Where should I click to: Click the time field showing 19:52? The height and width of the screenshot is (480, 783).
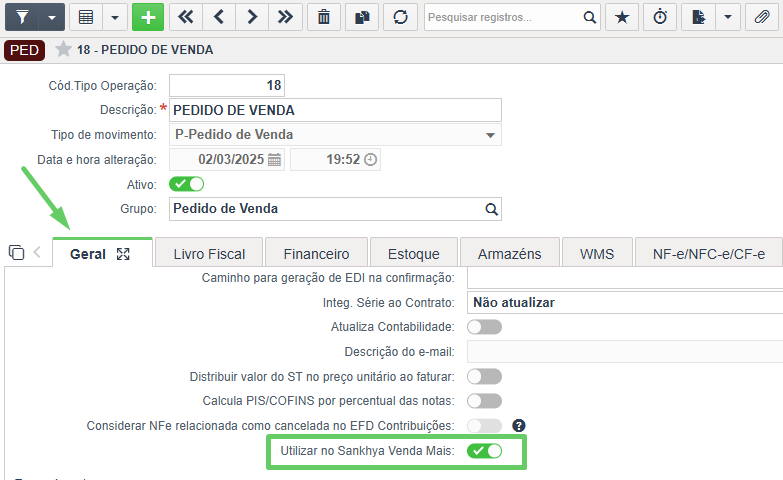335,160
